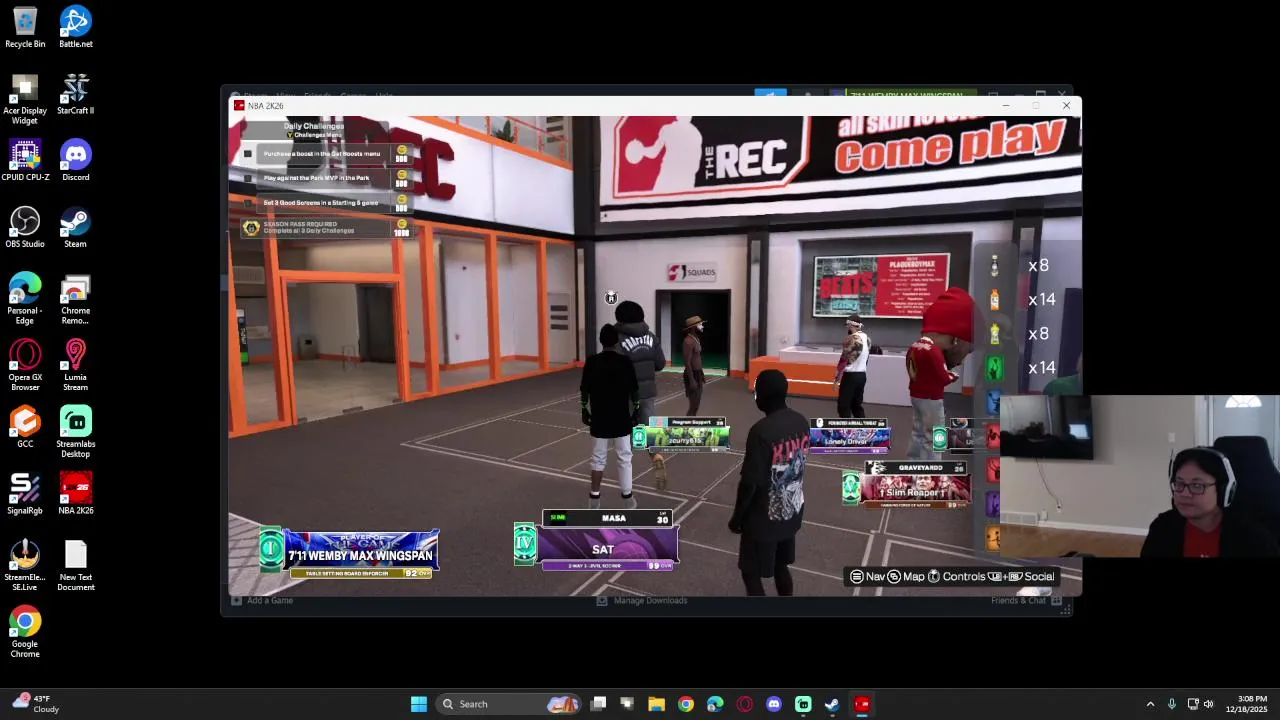Click the Social control hint

[x=1021, y=577]
